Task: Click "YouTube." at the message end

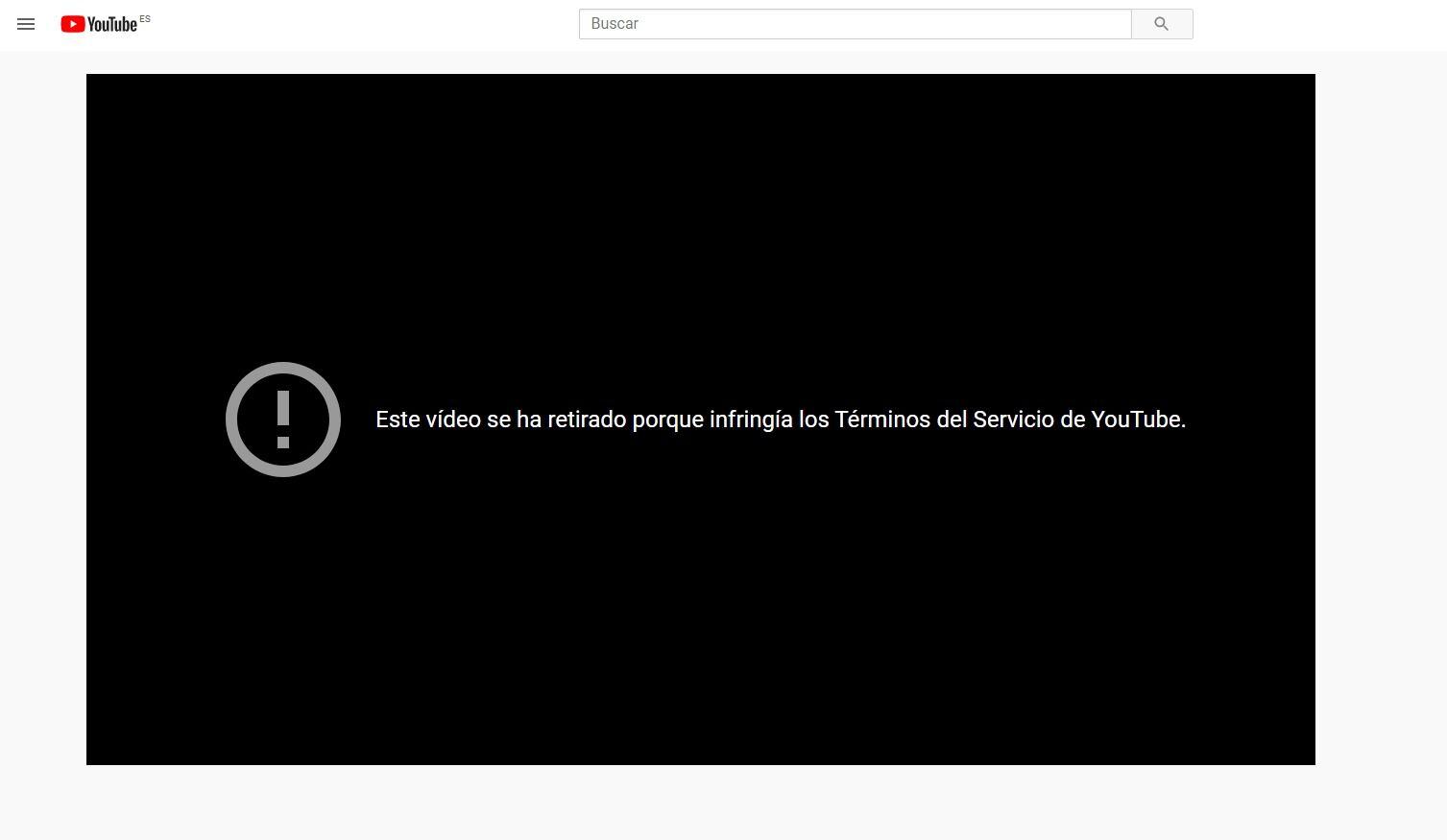Action: click(x=1138, y=420)
